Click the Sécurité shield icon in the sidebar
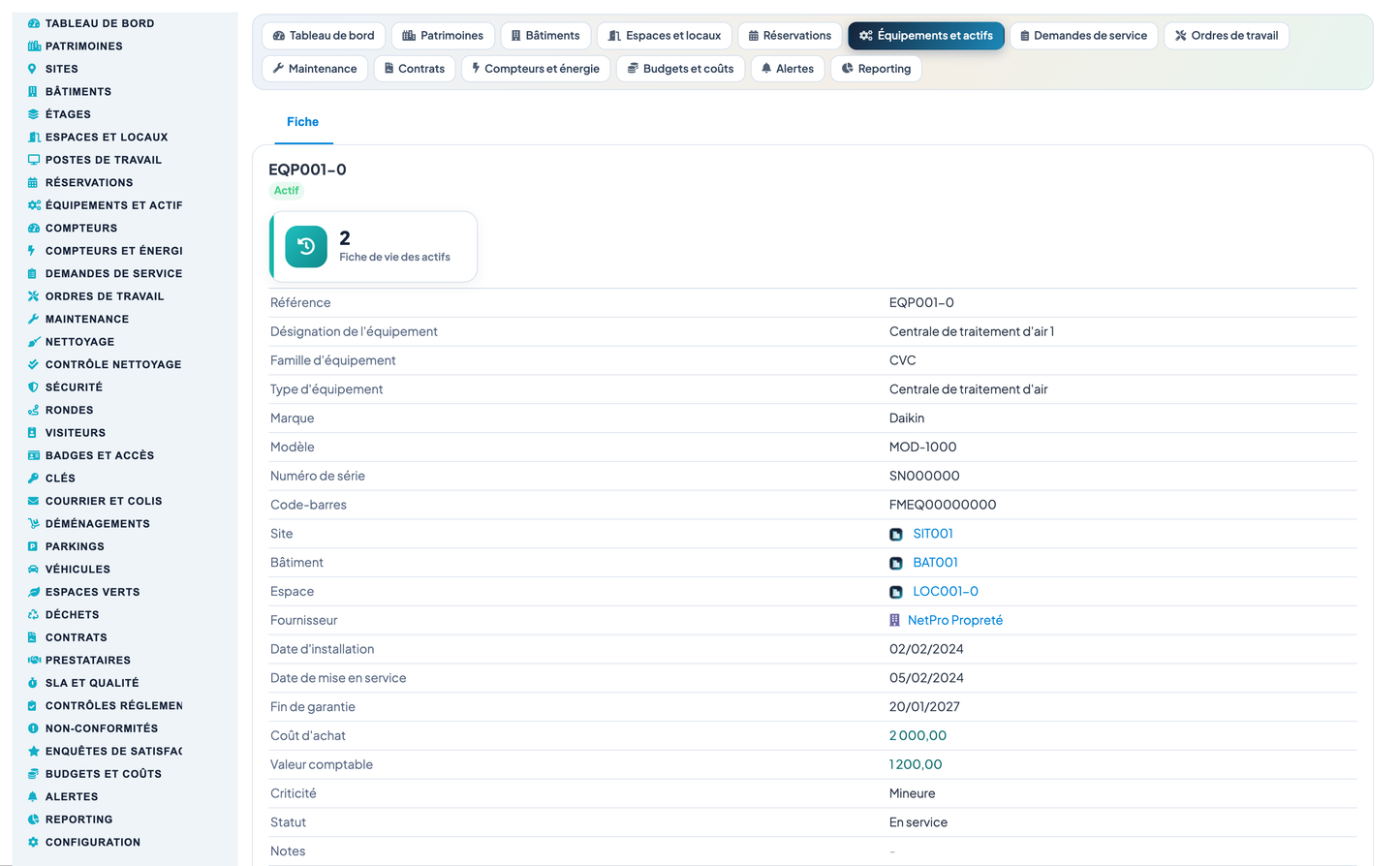Image resolution: width=1400 pixels, height=866 pixels. point(33,387)
